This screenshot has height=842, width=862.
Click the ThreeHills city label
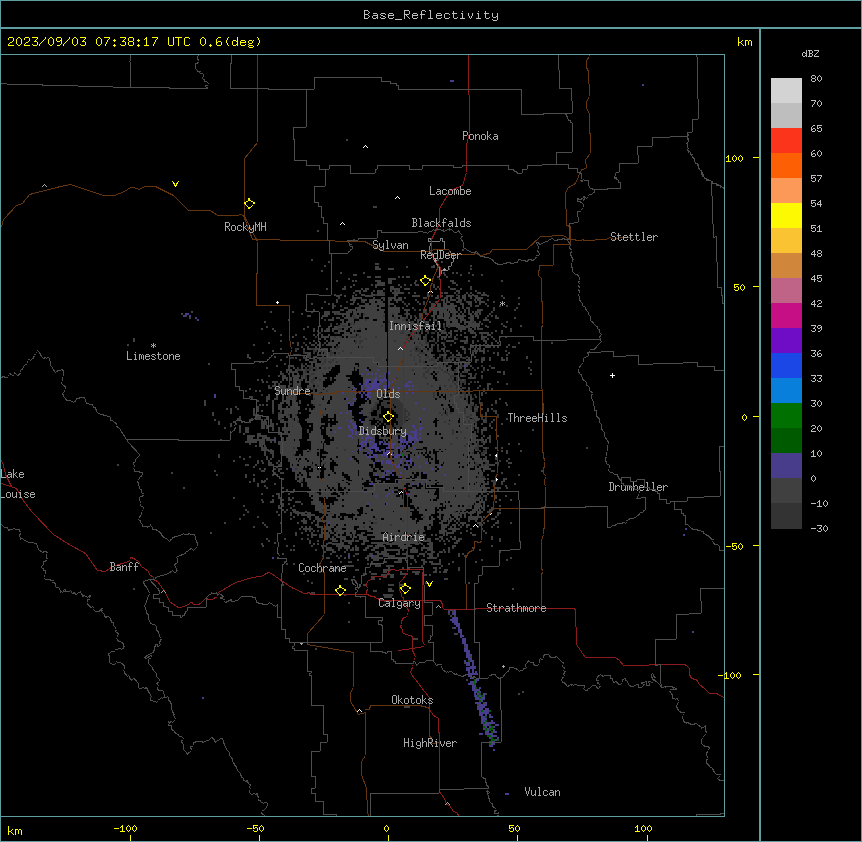[537, 418]
